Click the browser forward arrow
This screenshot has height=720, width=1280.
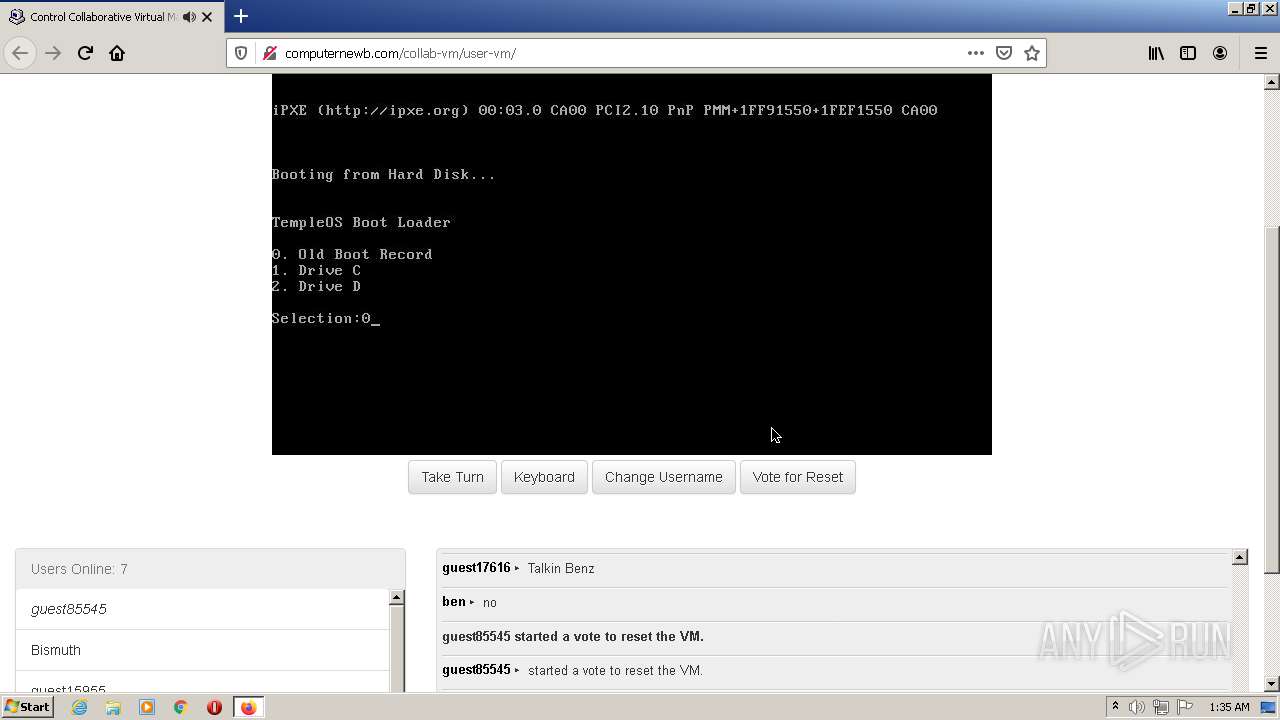click(53, 53)
